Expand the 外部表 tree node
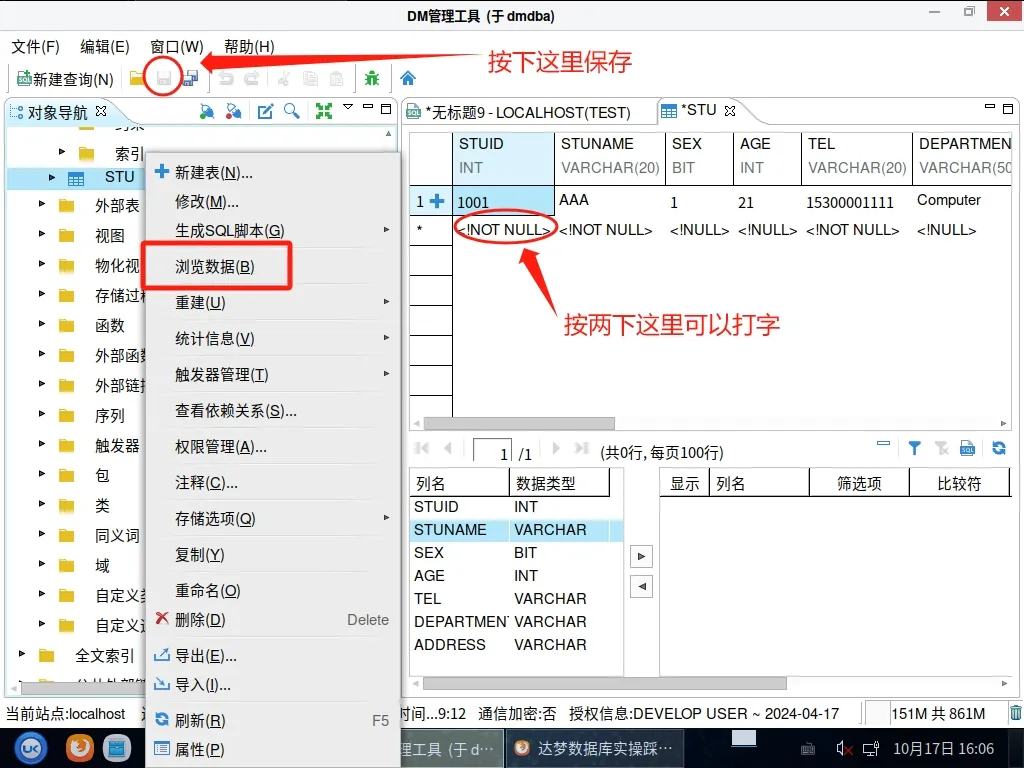 pos(42,205)
